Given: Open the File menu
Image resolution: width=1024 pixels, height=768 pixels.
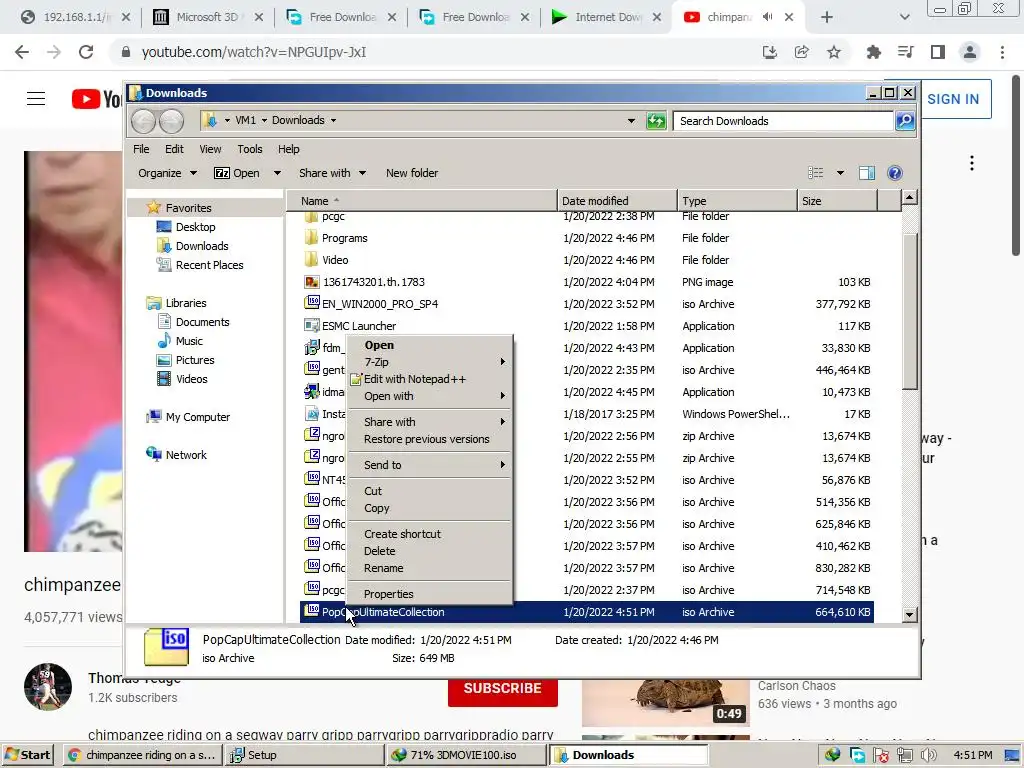Looking at the screenshot, I should pyautogui.click(x=141, y=149).
